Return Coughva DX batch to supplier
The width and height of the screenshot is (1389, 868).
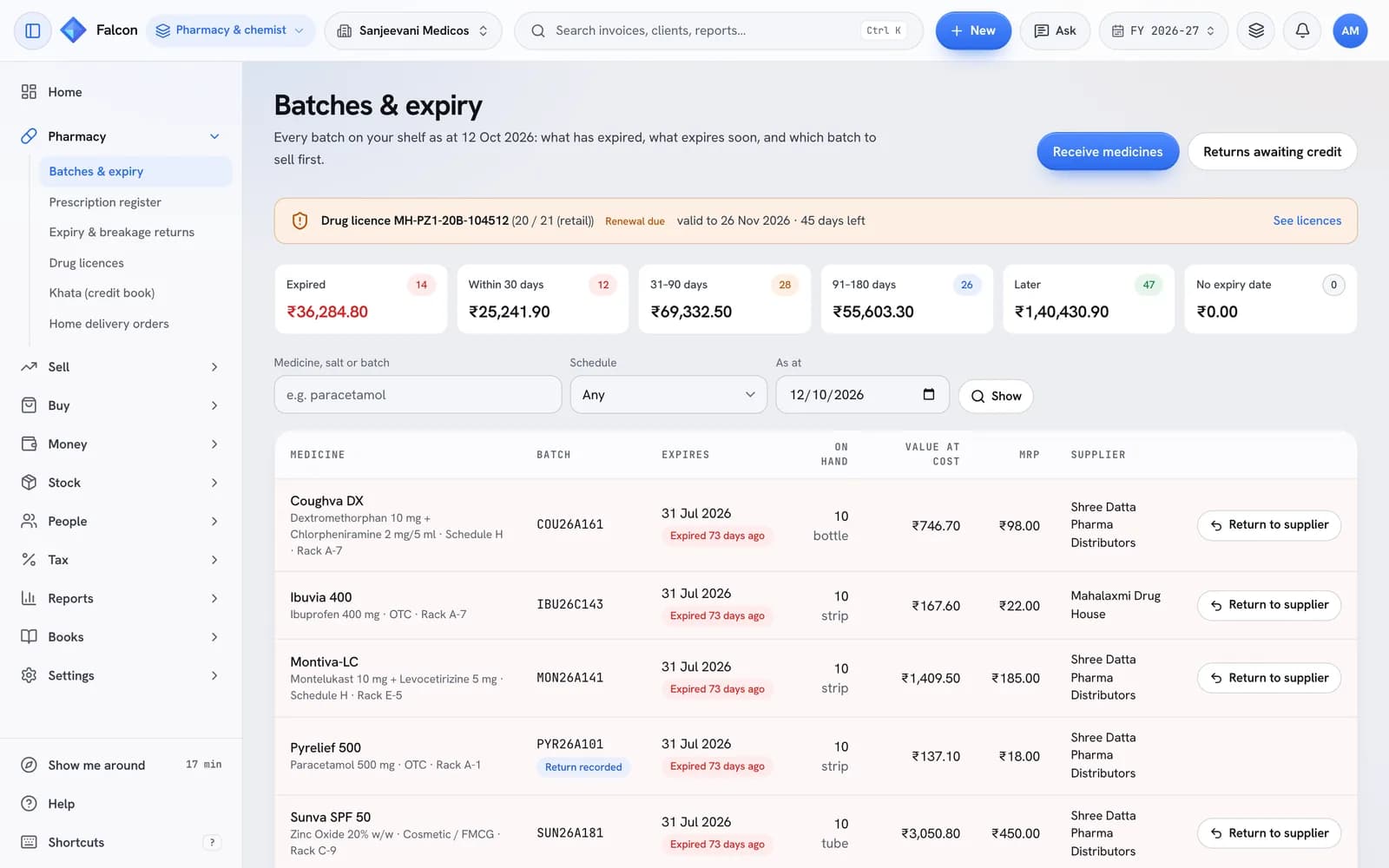(x=1269, y=525)
